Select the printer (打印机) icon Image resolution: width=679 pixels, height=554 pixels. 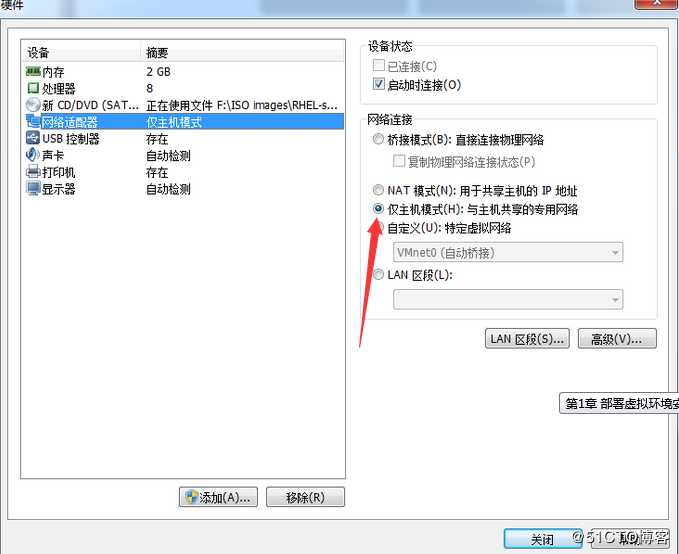(x=33, y=172)
